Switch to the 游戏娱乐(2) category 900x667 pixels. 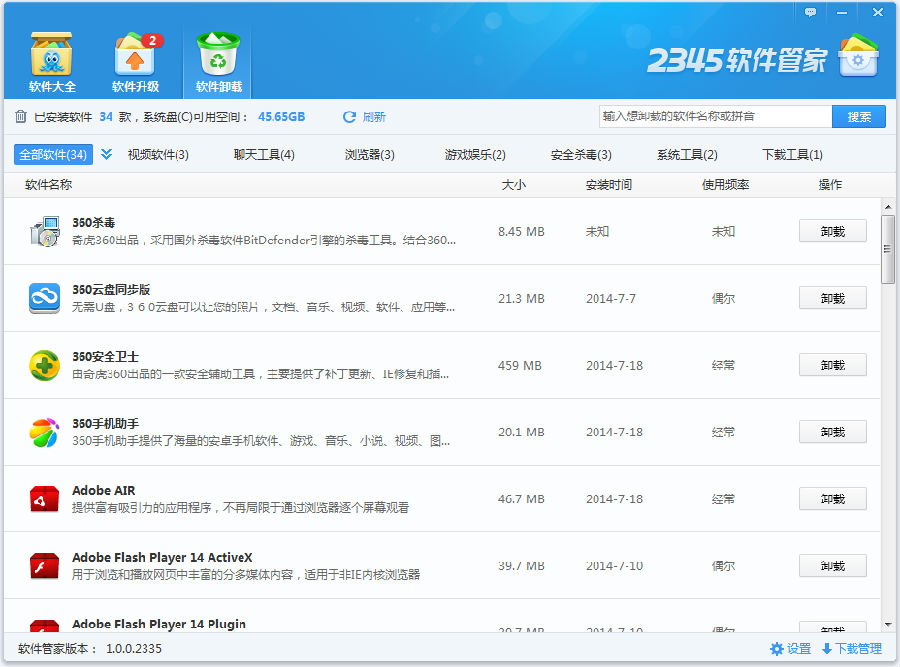point(475,154)
